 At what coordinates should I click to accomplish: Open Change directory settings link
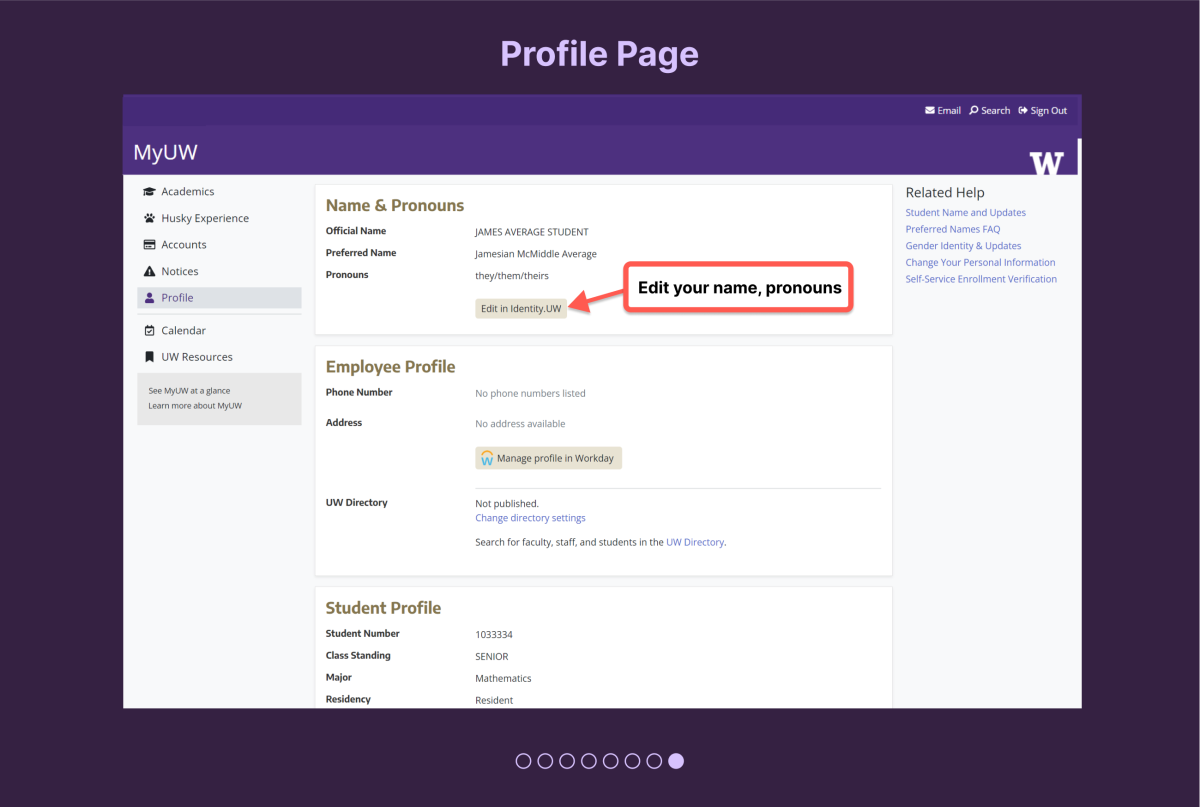pos(530,518)
